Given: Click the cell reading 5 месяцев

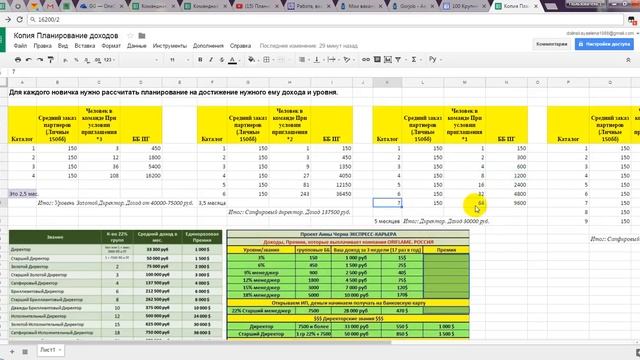Looking at the screenshot, I should coord(387,221).
